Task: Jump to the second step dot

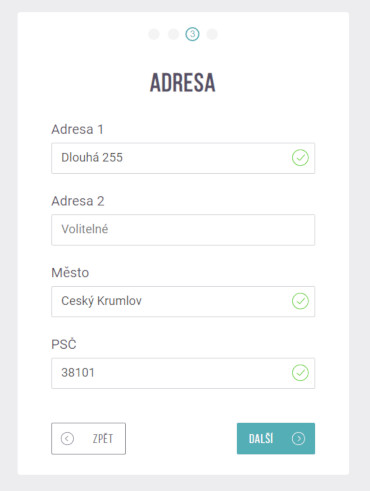Action: pyautogui.click(x=173, y=34)
